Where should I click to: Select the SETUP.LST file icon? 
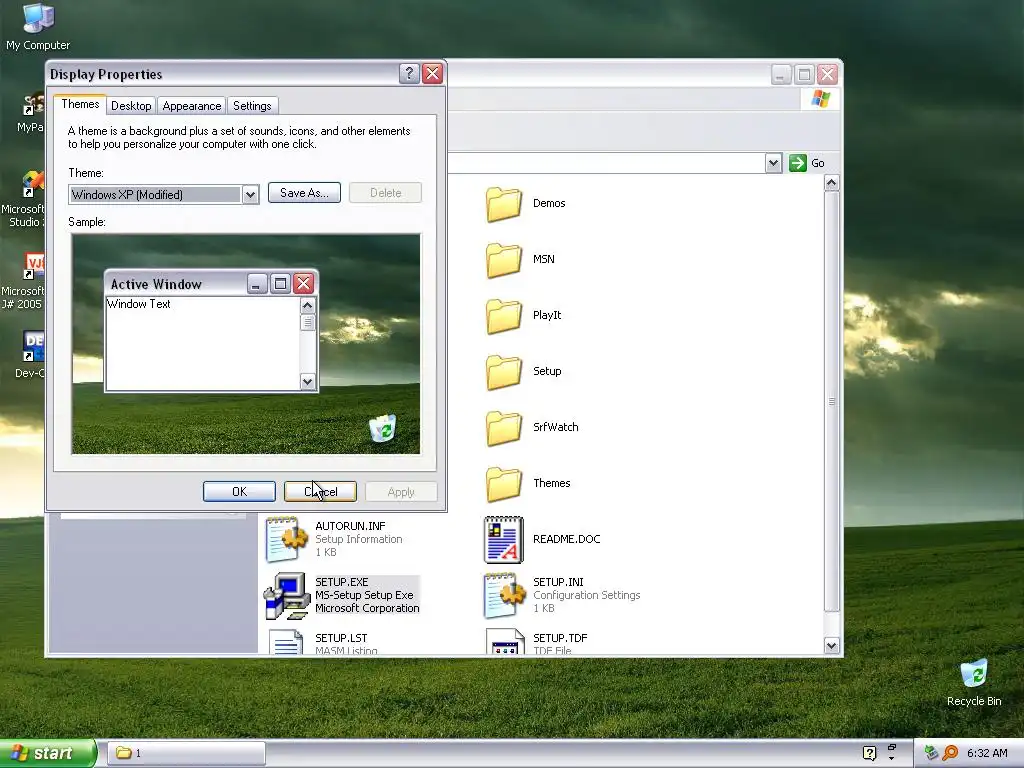click(286, 641)
